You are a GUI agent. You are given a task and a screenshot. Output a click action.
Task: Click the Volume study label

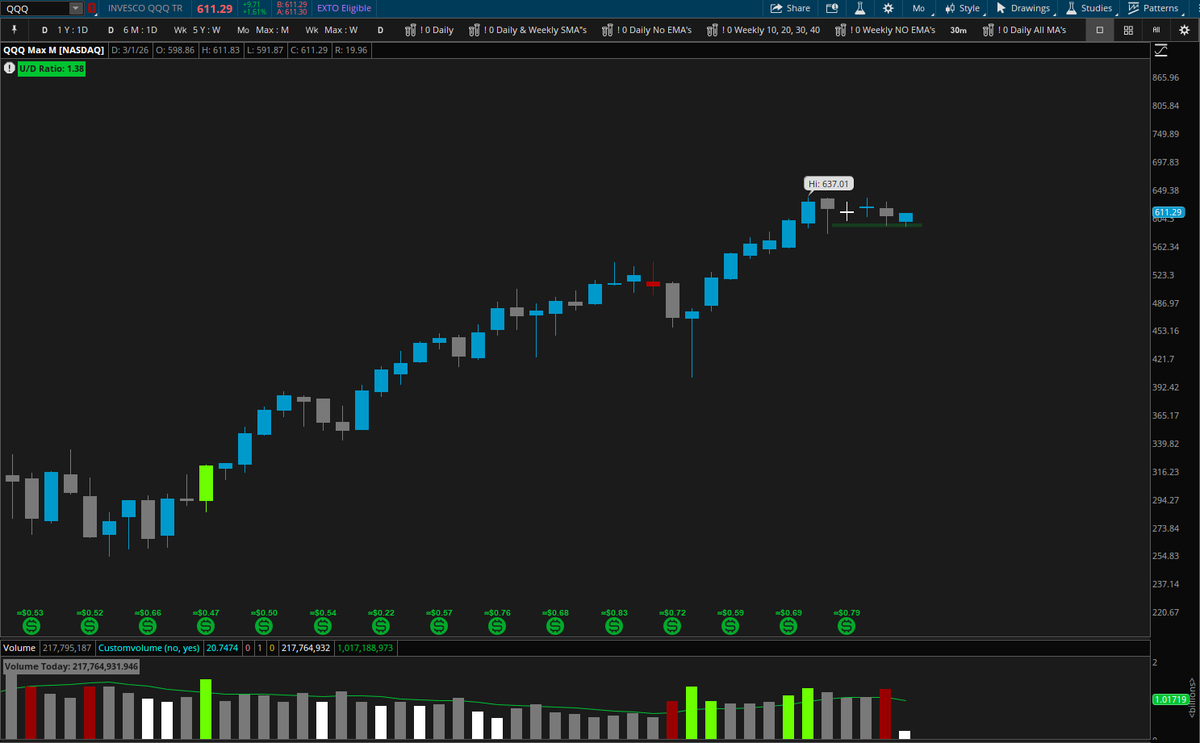(x=19, y=648)
